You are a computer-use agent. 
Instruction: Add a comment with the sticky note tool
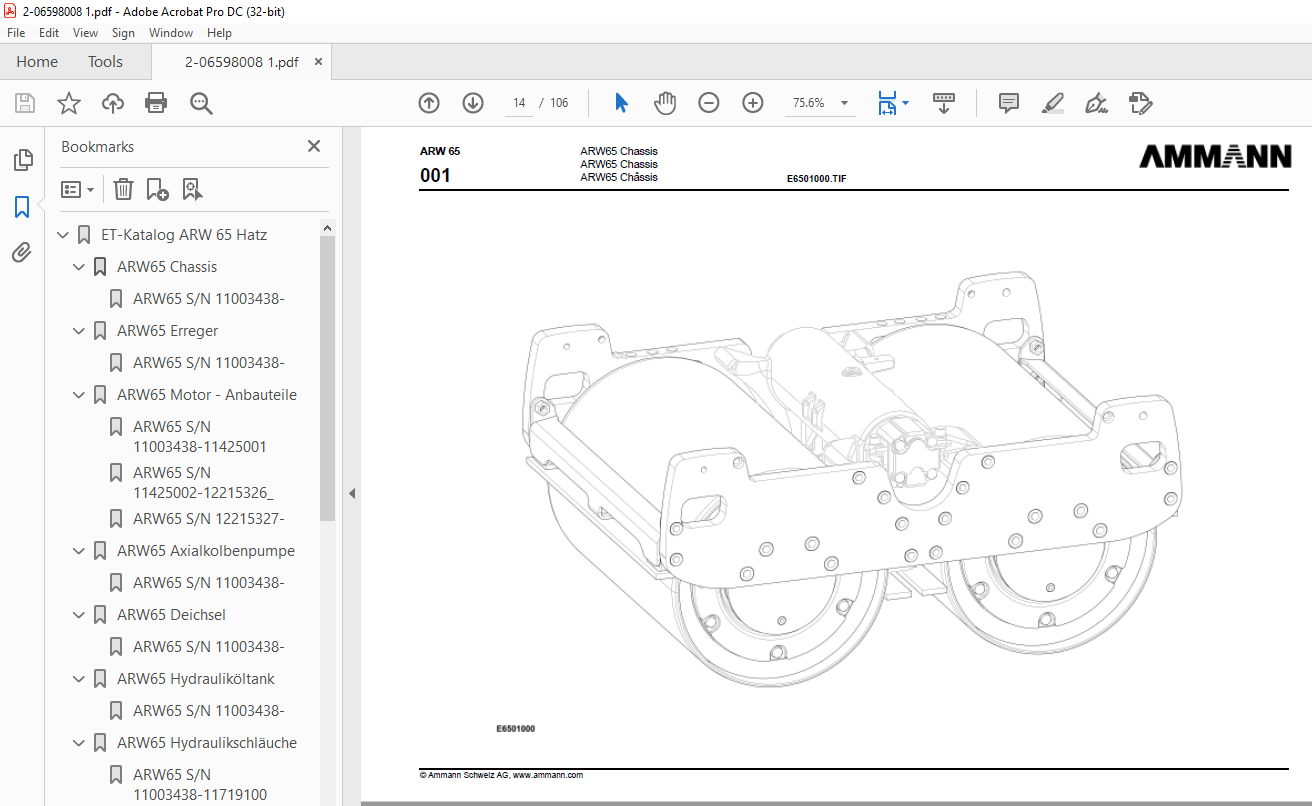pos(1009,103)
